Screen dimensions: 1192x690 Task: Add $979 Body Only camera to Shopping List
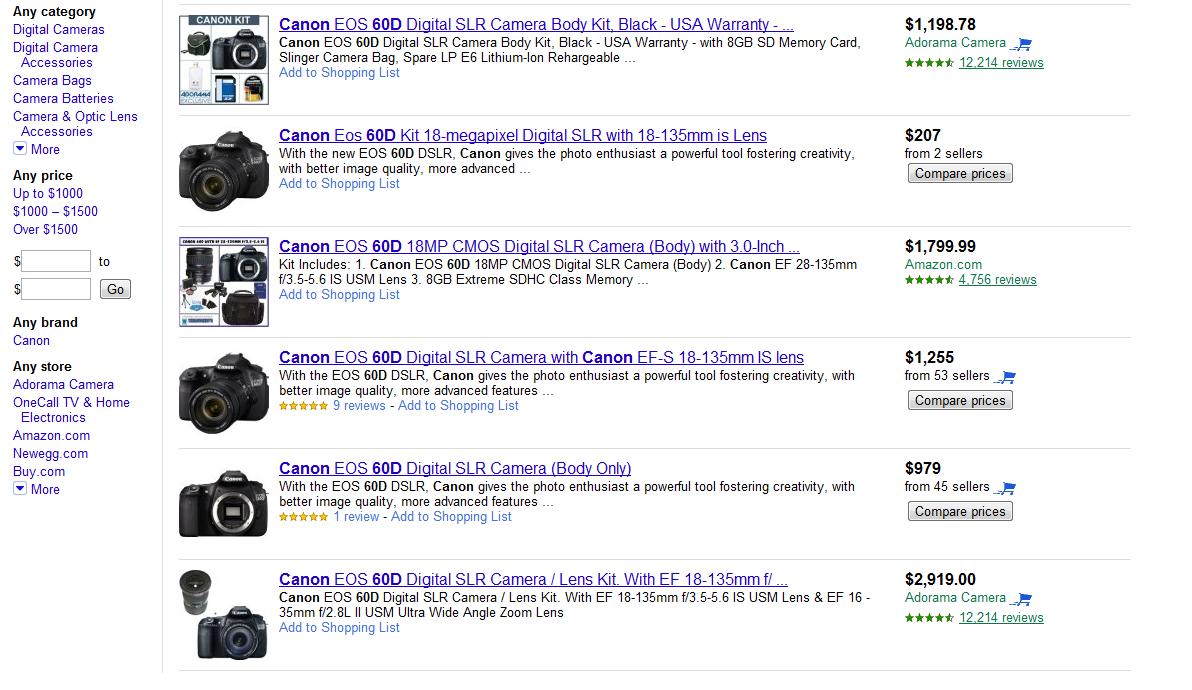click(452, 517)
